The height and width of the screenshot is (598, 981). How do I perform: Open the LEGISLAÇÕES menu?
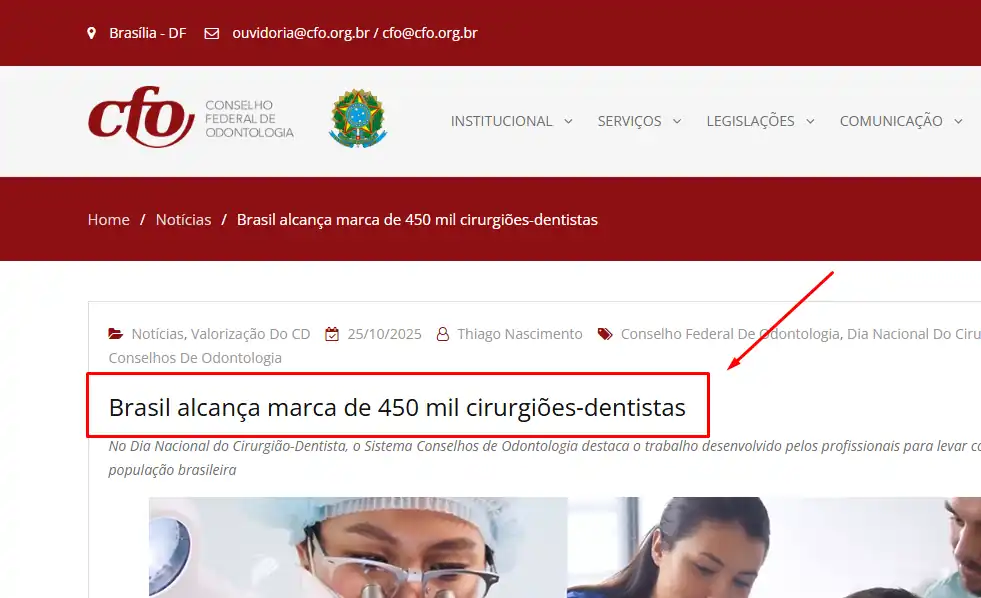coord(750,121)
